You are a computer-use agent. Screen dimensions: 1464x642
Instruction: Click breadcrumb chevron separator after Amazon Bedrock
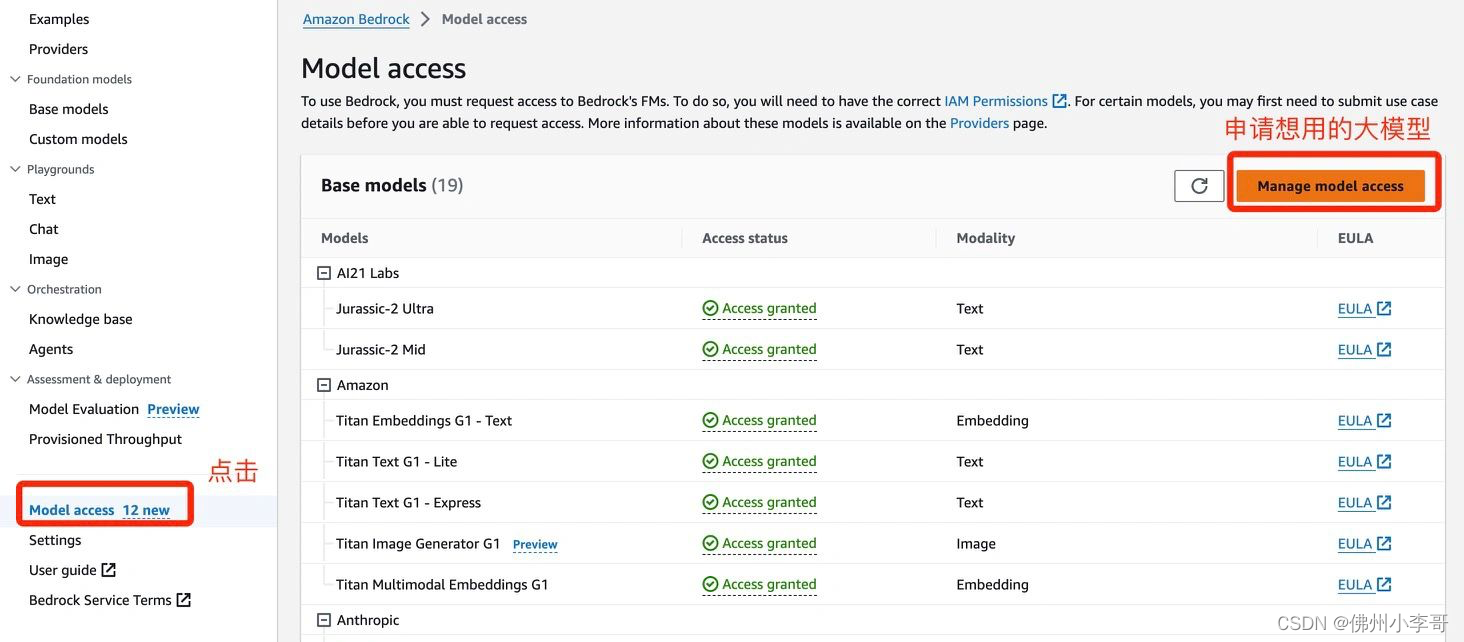tap(425, 19)
